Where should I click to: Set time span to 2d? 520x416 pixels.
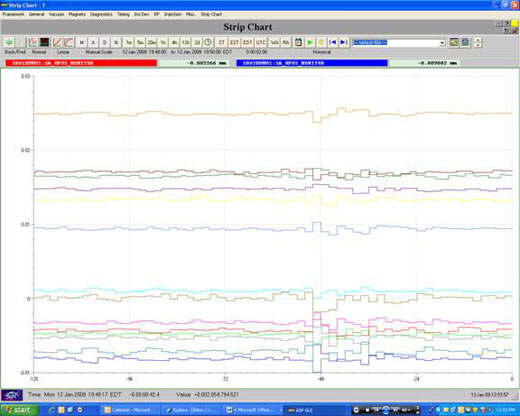[x=197, y=42]
